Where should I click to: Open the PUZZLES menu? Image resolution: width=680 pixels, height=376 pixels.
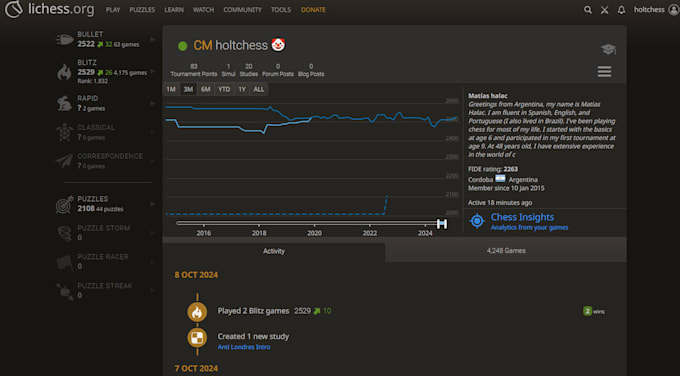click(x=142, y=10)
